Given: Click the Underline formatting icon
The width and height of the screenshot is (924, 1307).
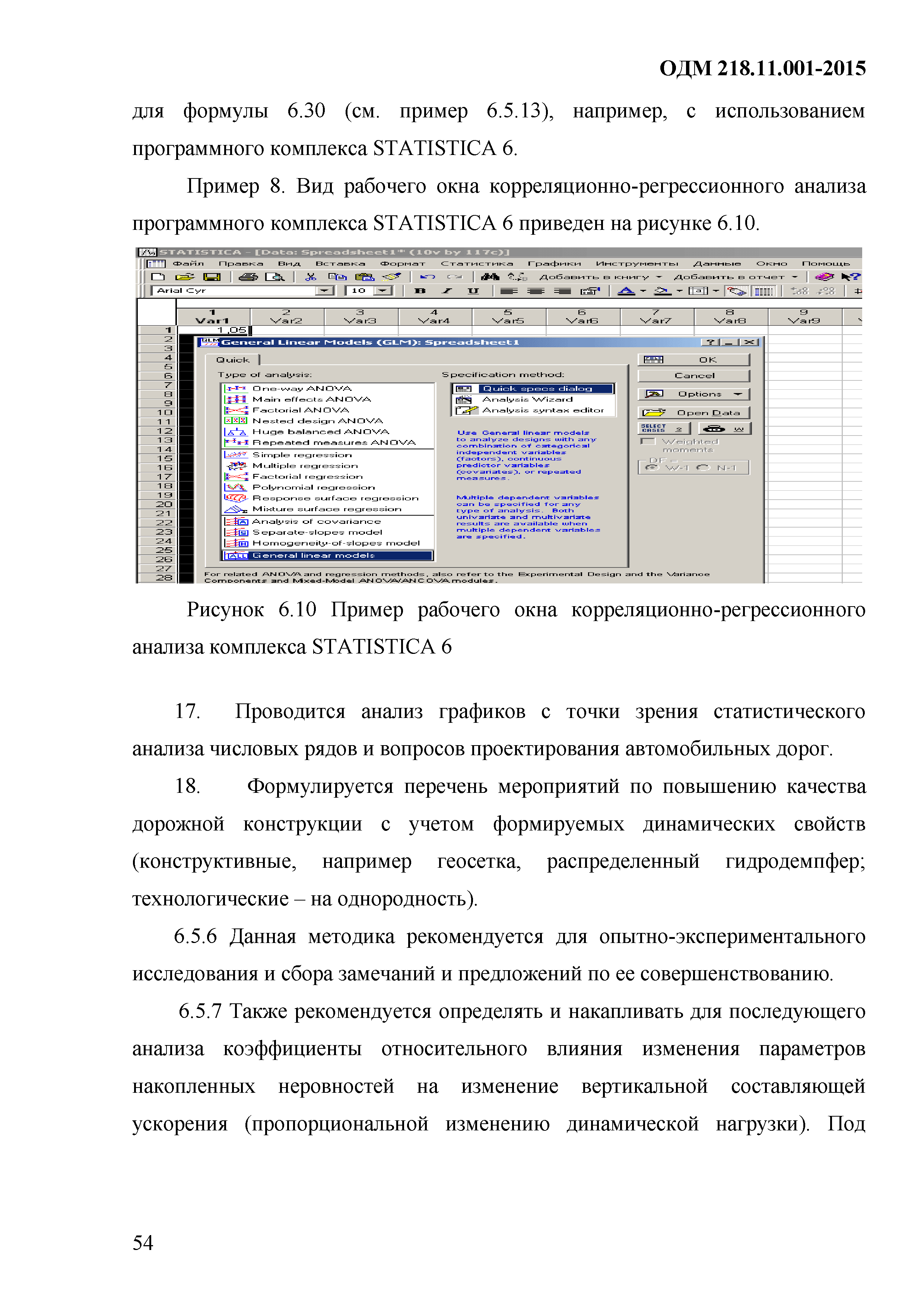Looking at the screenshot, I should pyautogui.click(x=473, y=291).
